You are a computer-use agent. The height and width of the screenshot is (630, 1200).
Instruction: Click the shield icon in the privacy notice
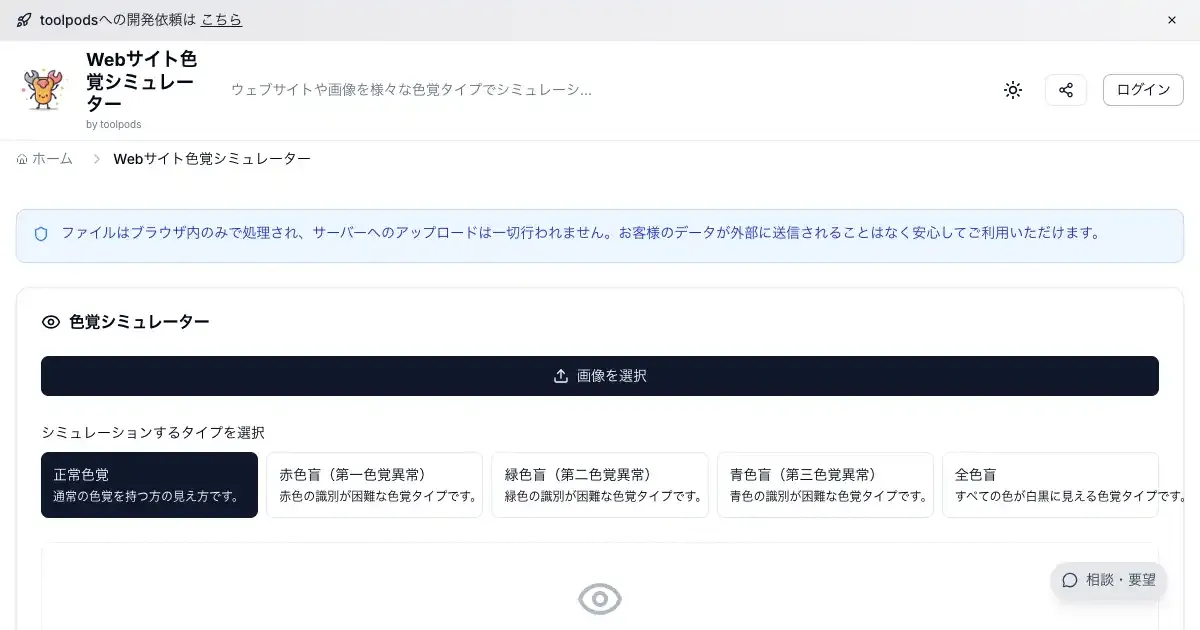pyautogui.click(x=41, y=234)
